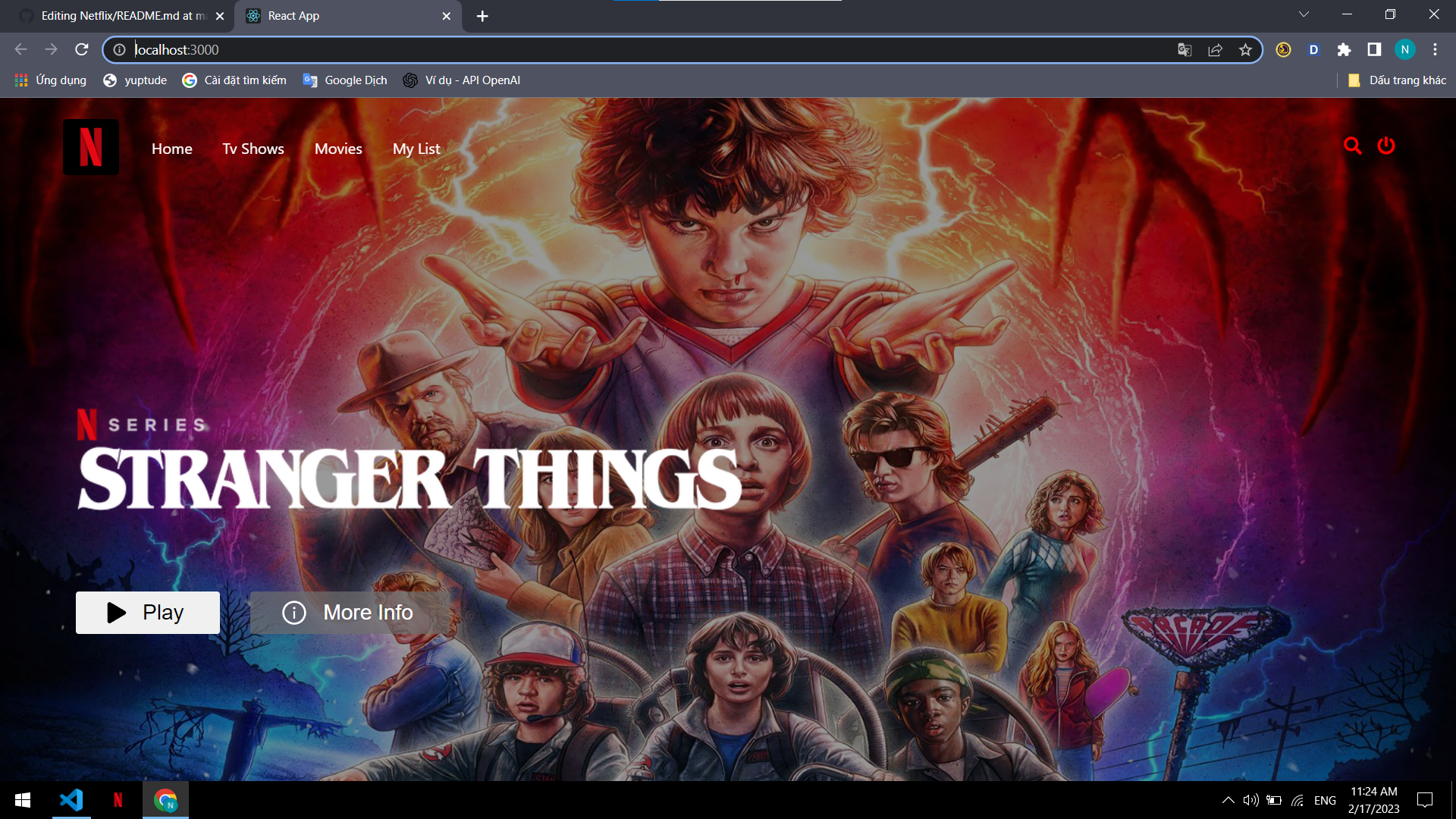Click the Netflix N logo in navbar
1456x819 pixels.
91,147
